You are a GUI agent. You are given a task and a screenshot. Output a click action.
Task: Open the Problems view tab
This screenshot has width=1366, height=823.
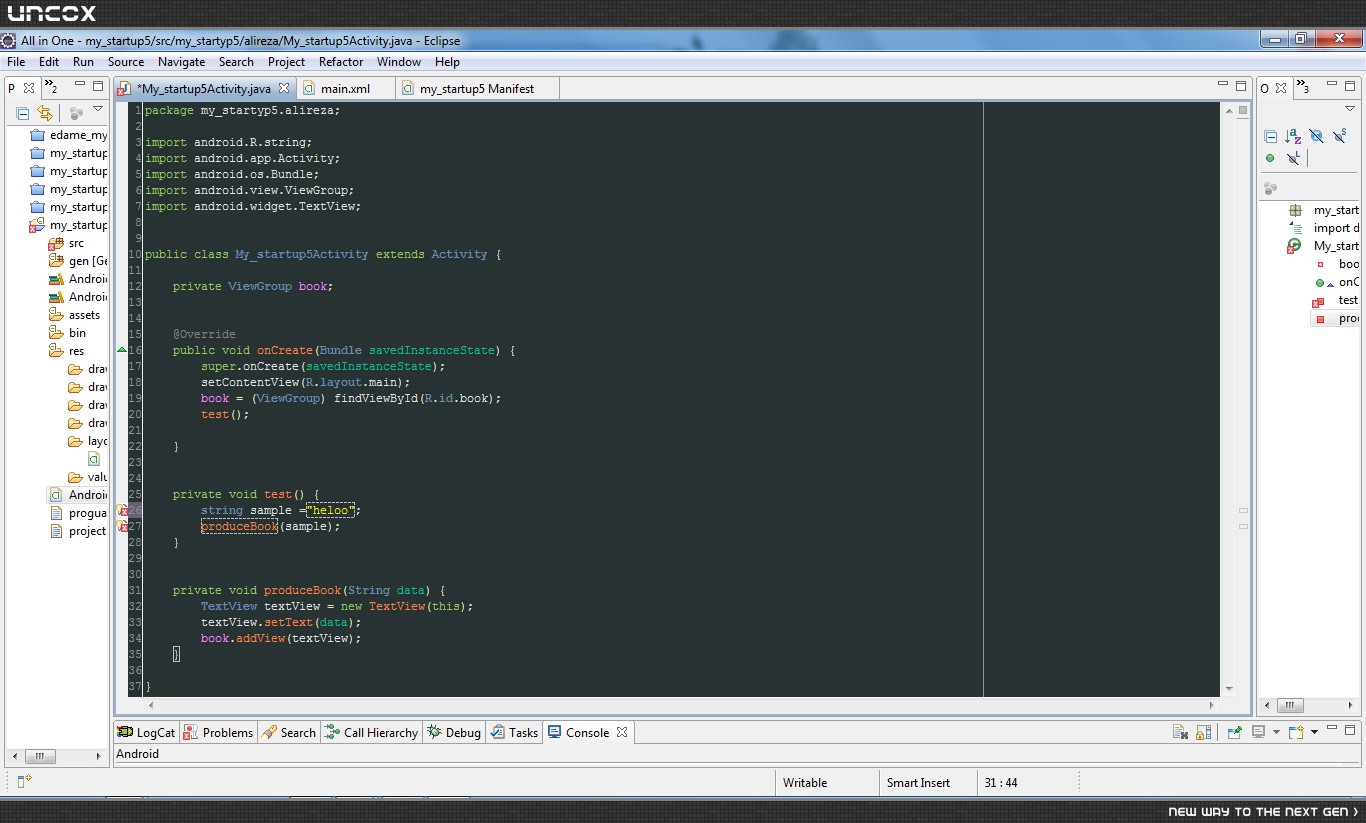tap(218, 733)
